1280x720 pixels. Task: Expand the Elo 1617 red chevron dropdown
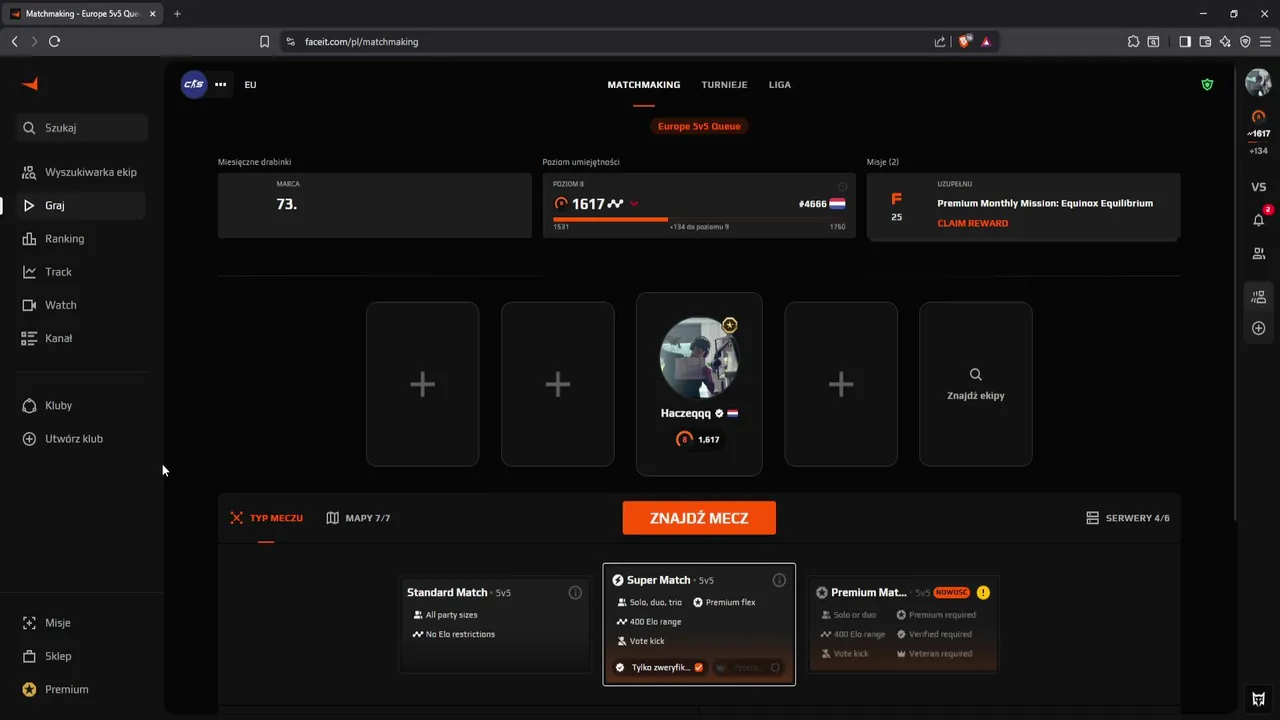[634, 204]
